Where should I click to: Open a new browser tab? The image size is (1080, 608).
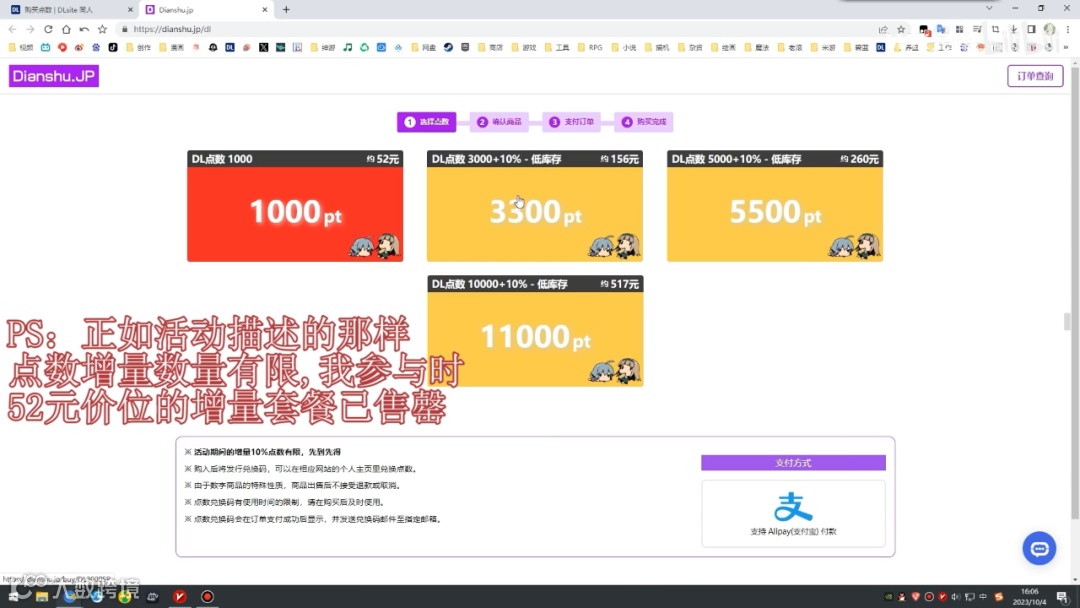286,10
